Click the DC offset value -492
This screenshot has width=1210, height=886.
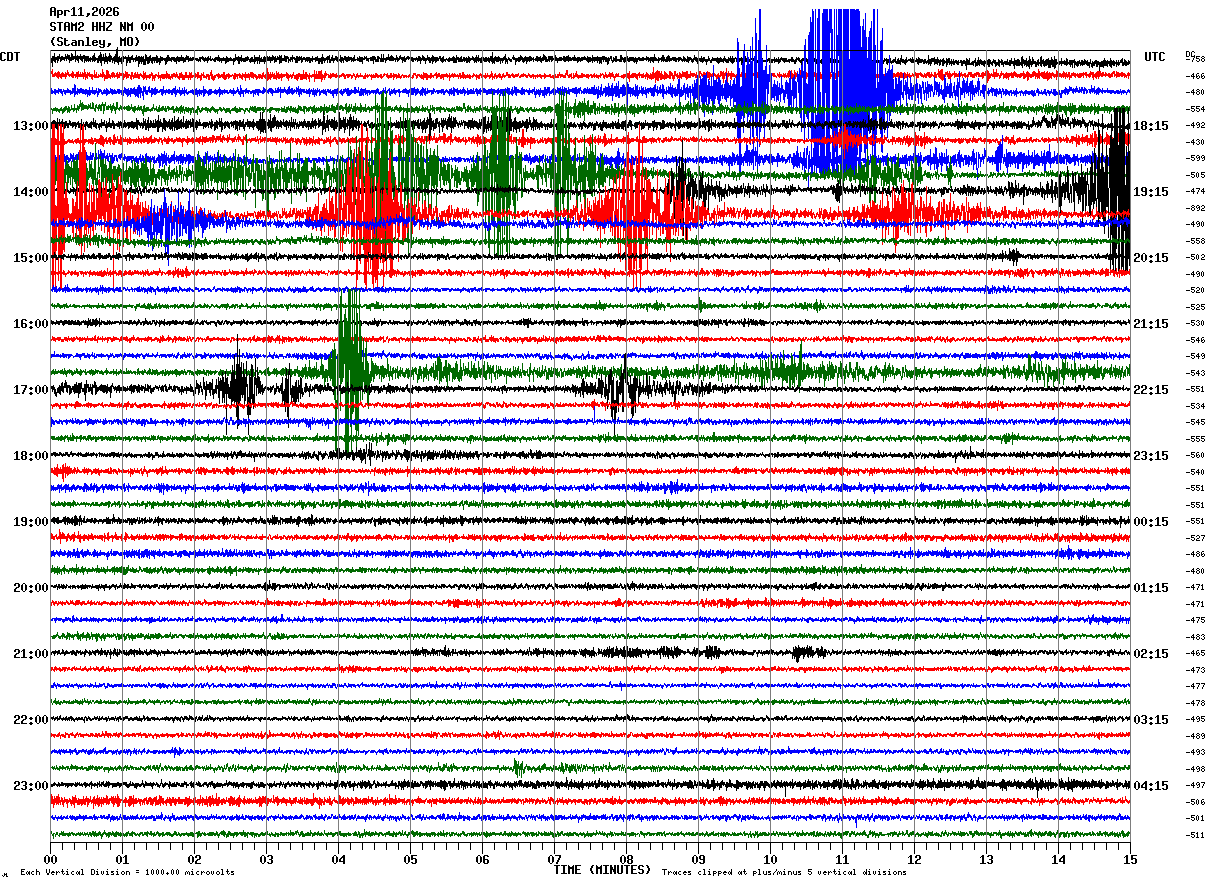click(1195, 126)
